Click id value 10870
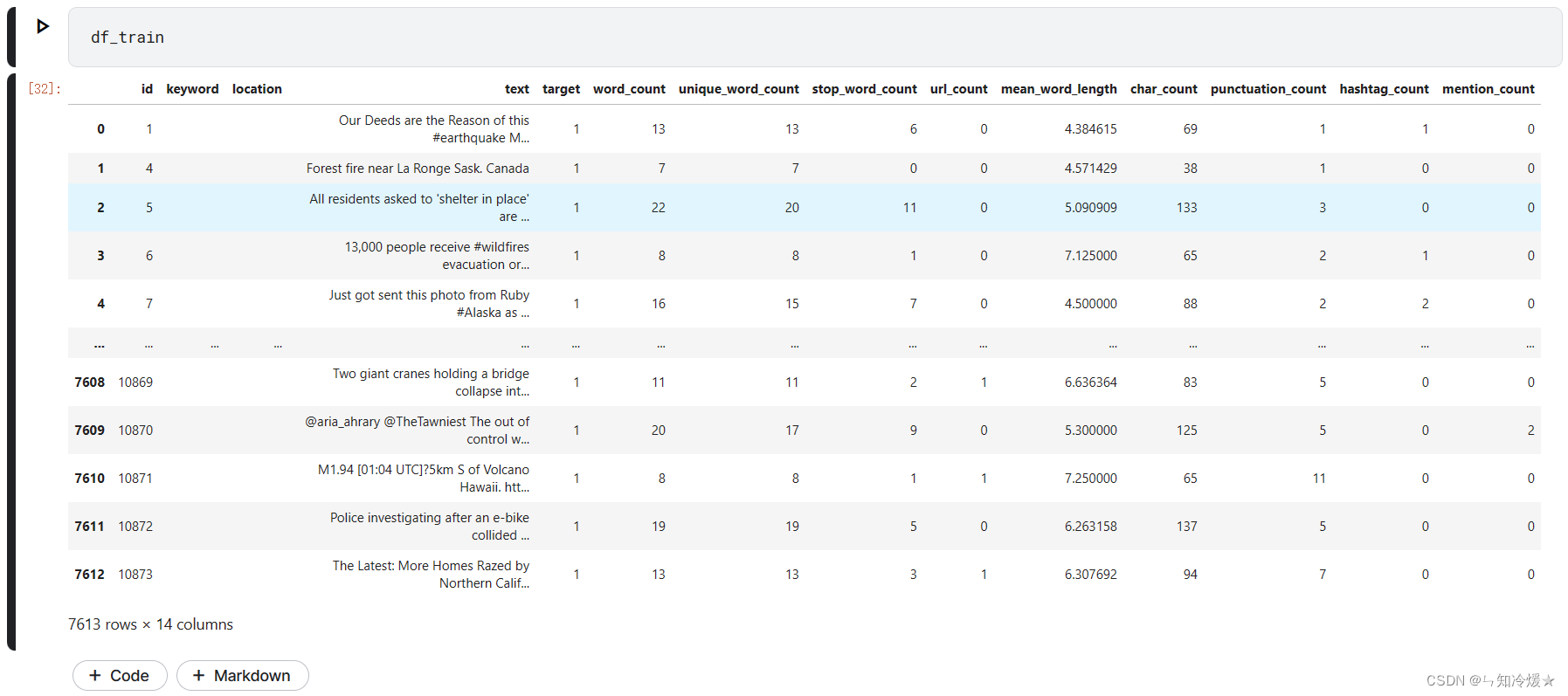The image size is (1568, 696). (135, 431)
